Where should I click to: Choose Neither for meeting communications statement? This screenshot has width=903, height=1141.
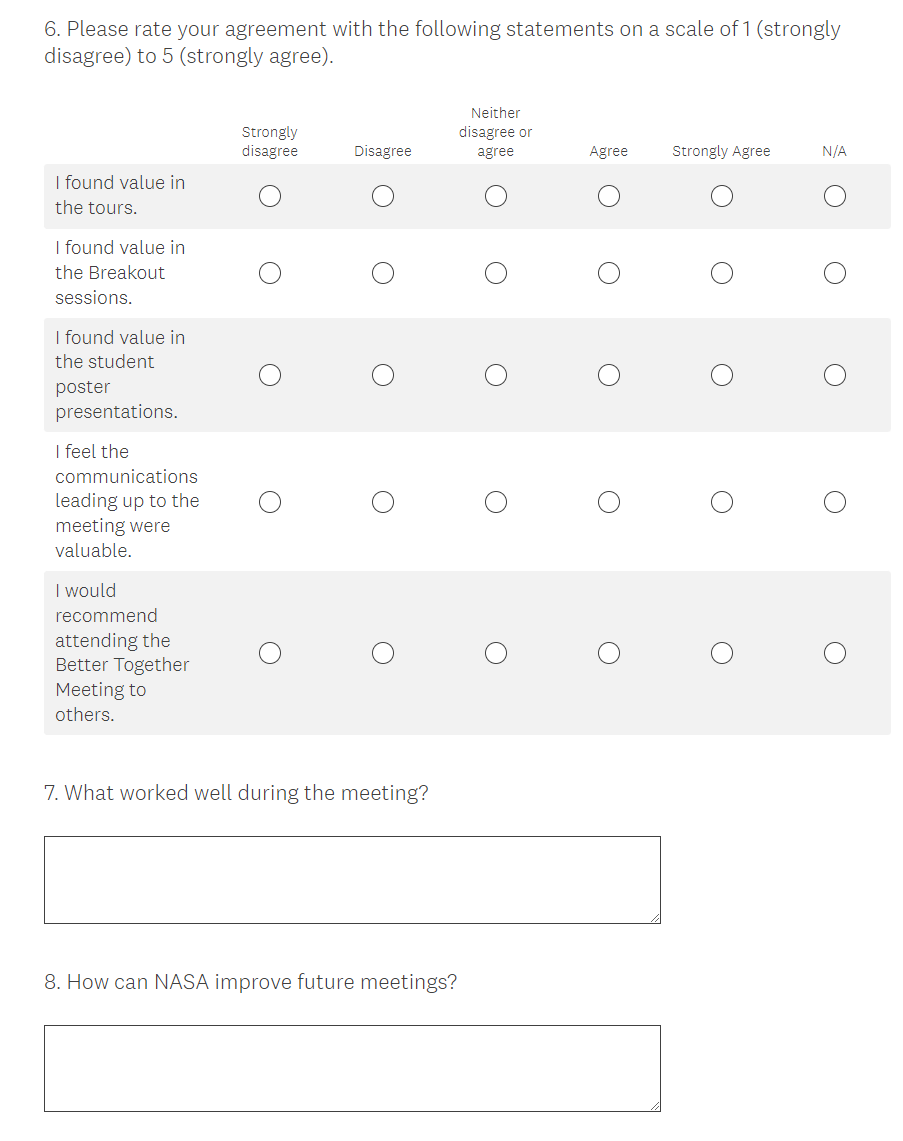(495, 502)
